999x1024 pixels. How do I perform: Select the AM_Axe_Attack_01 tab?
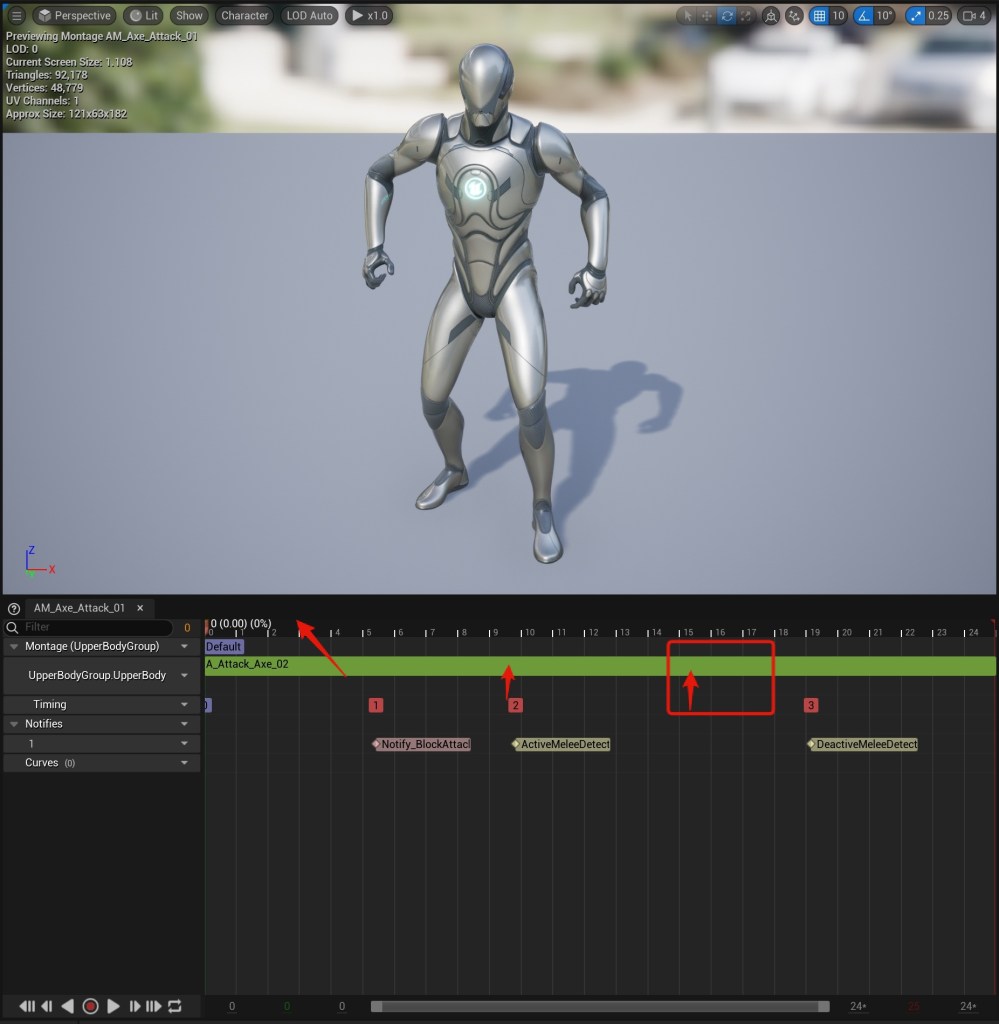79,608
